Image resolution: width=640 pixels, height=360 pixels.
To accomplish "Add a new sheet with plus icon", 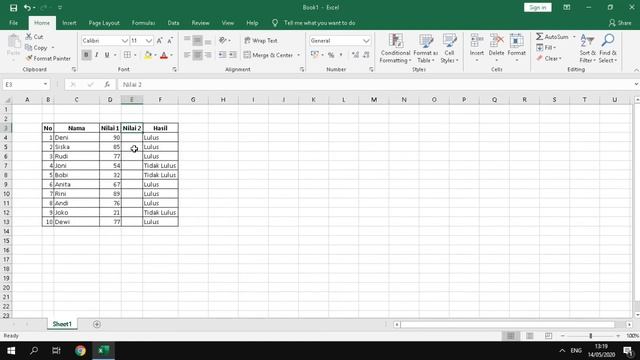I will 97,324.
